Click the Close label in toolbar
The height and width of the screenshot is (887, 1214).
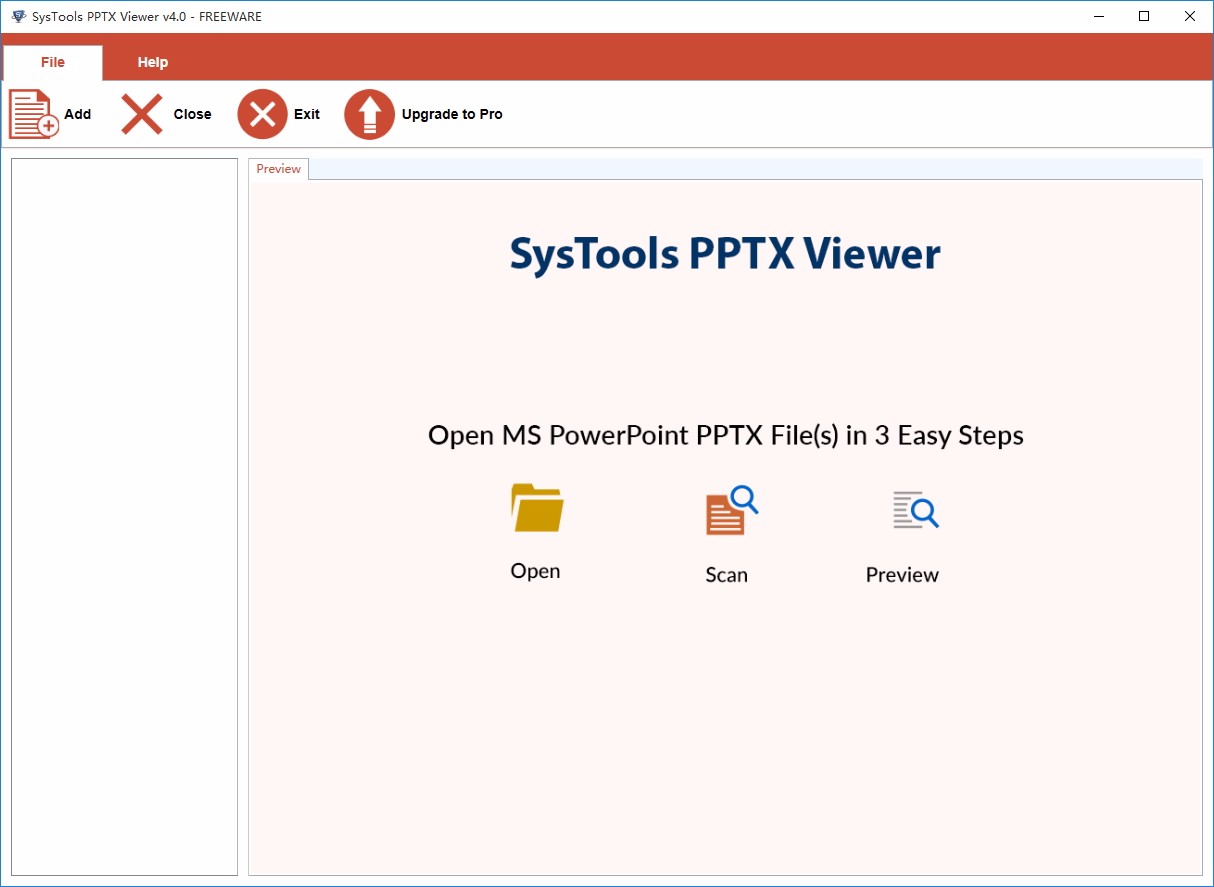click(x=192, y=114)
